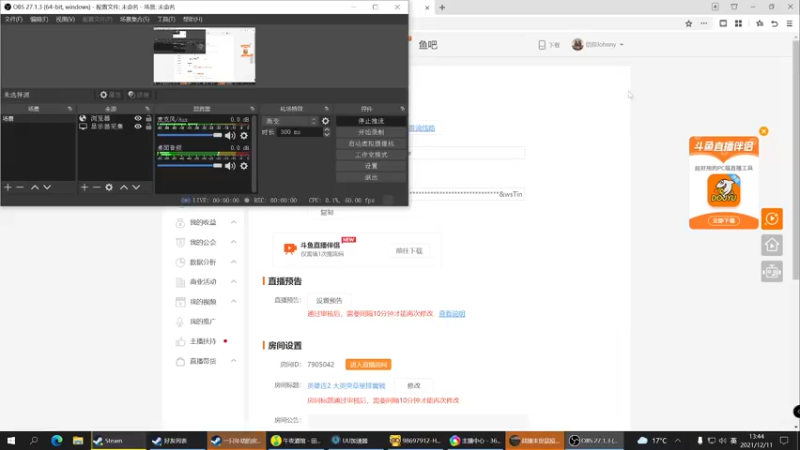This screenshot has width=800, height=450.
Task: Toggle lock on 浏览器 source
Action: [148, 118]
